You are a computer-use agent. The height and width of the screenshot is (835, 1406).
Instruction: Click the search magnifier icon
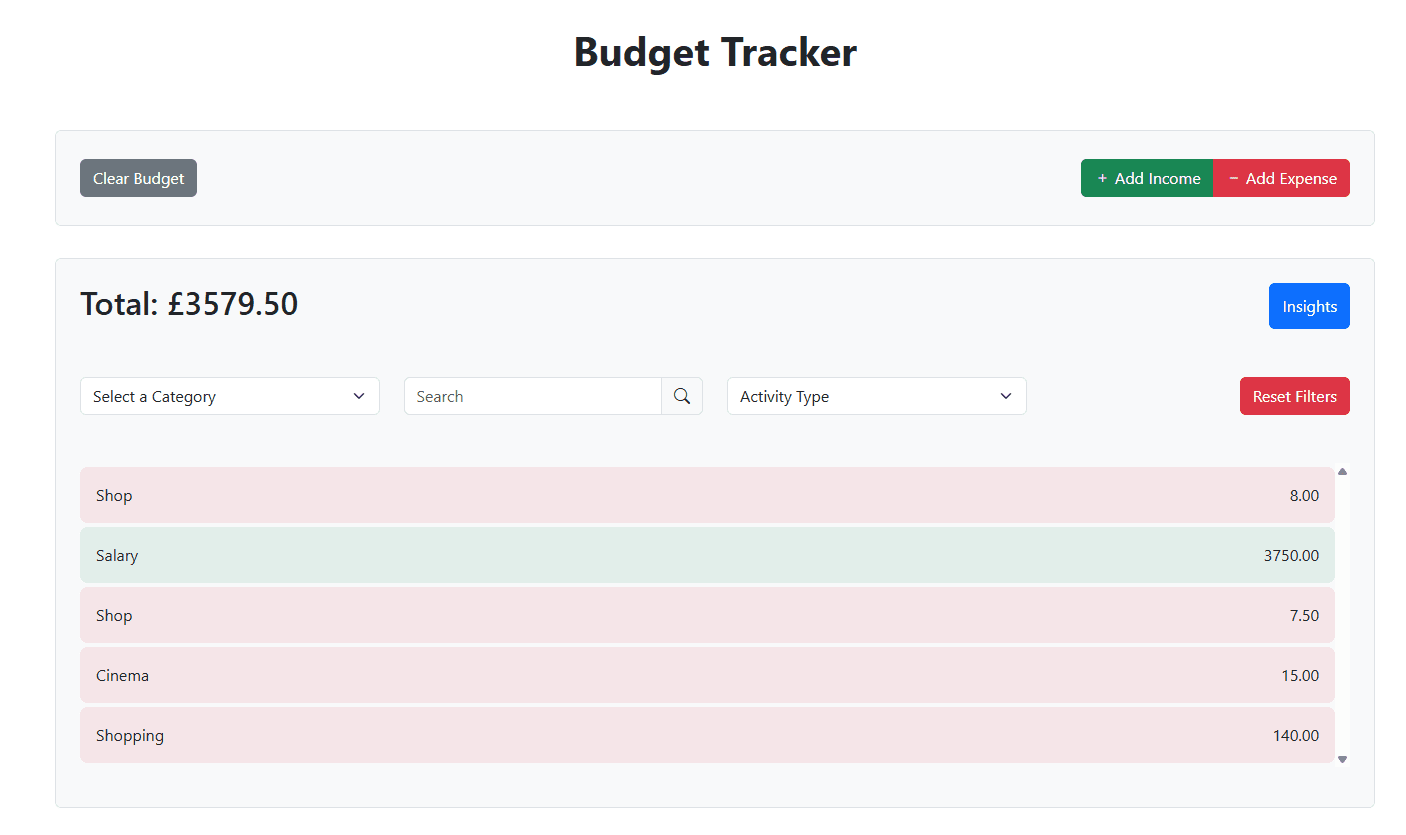(x=682, y=396)
